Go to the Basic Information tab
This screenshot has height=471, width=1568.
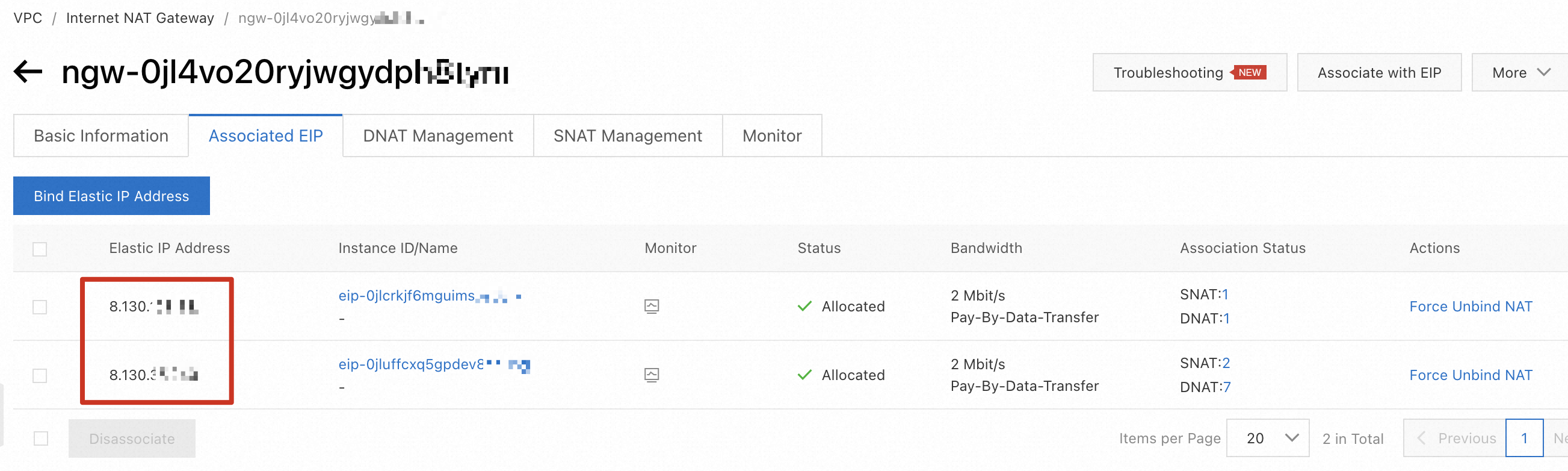(101, 136)
